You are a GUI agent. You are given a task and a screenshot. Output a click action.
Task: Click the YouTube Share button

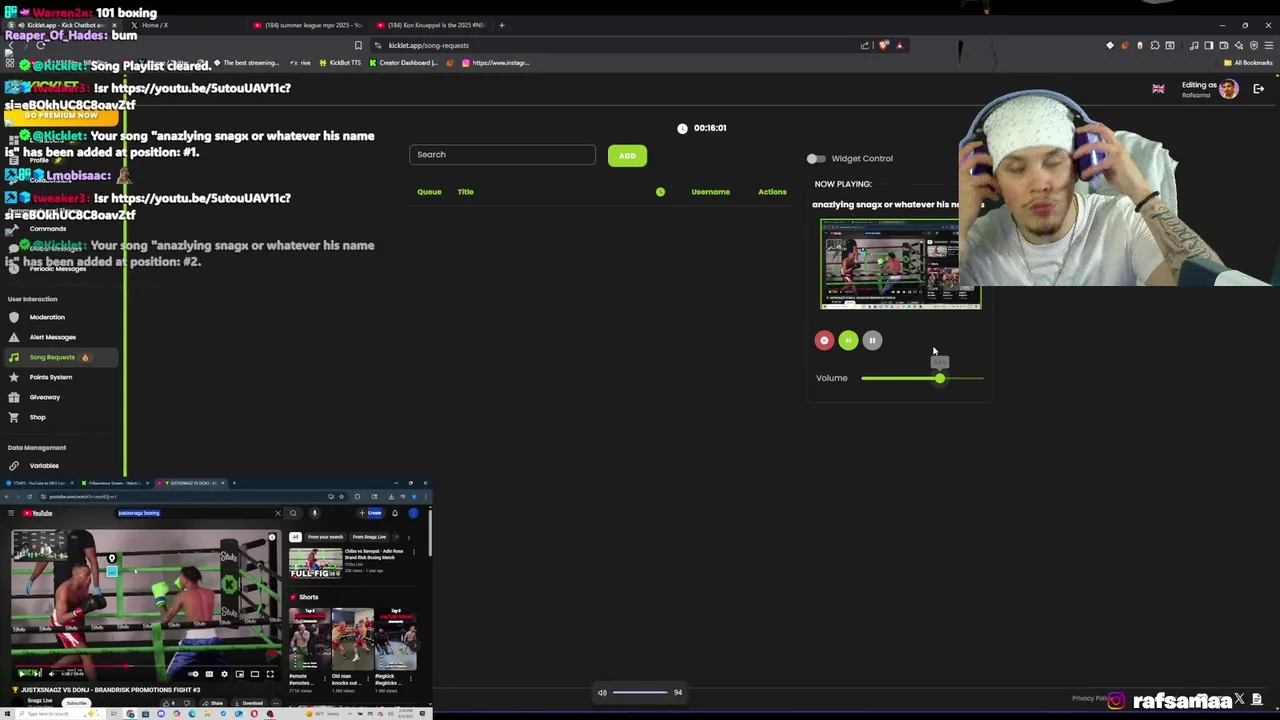213,703
